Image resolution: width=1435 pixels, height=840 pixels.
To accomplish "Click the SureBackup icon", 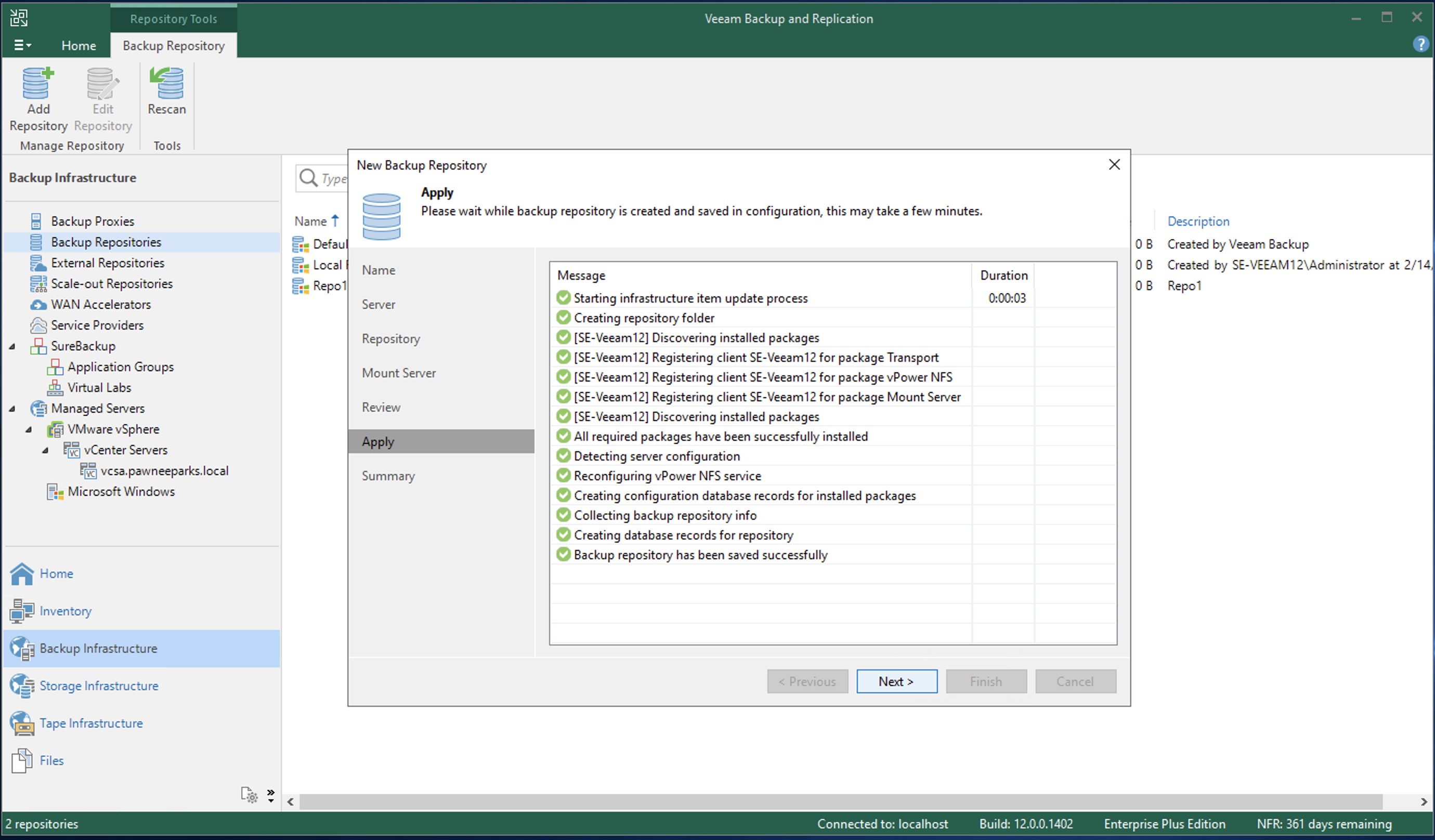I will [37, 346].
